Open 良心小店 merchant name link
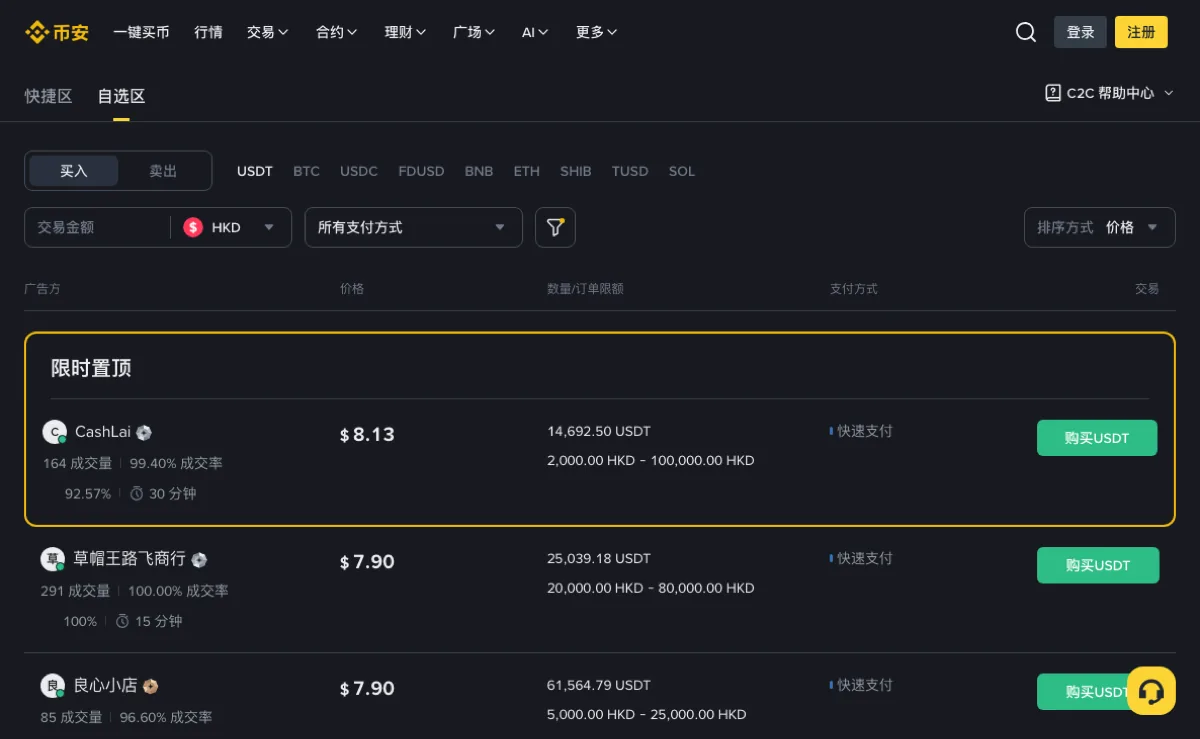1200x739 pixels. 105,686
